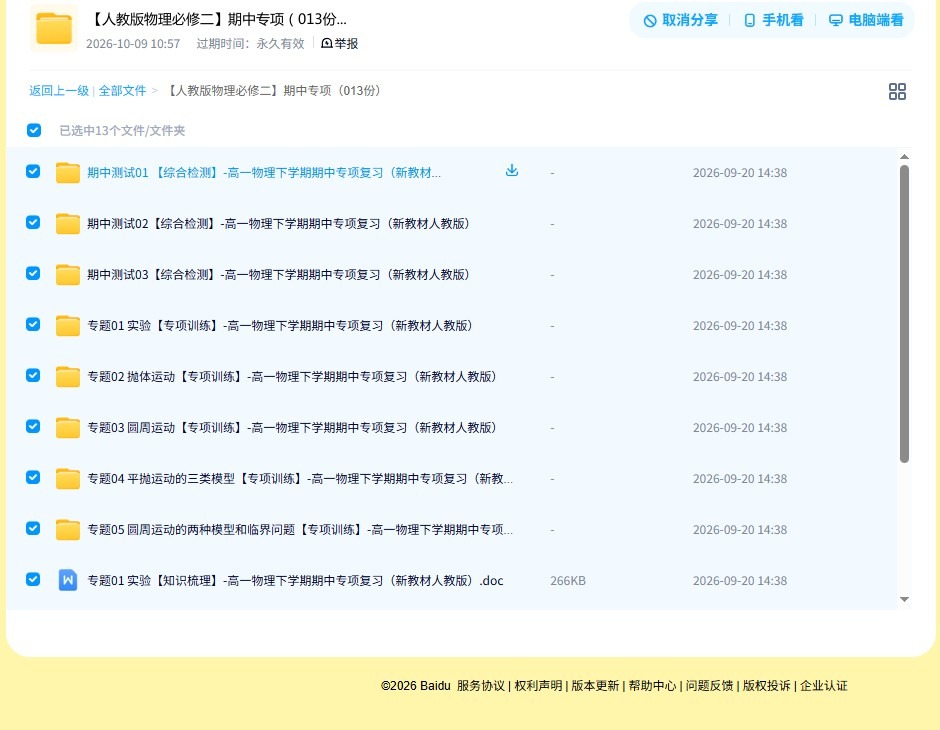Click share timestamp 2026-10-09 10:57

coord(133,44)
